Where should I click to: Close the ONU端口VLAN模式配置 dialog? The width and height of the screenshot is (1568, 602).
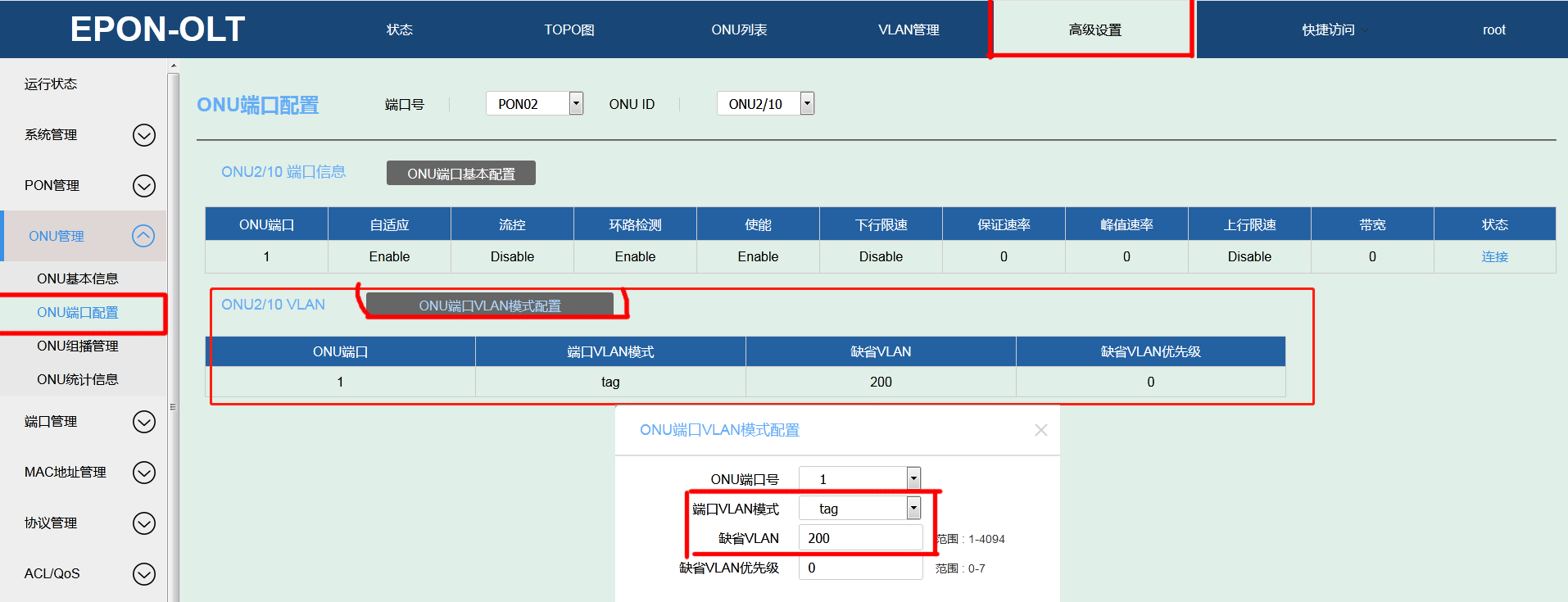[1040, 430]
